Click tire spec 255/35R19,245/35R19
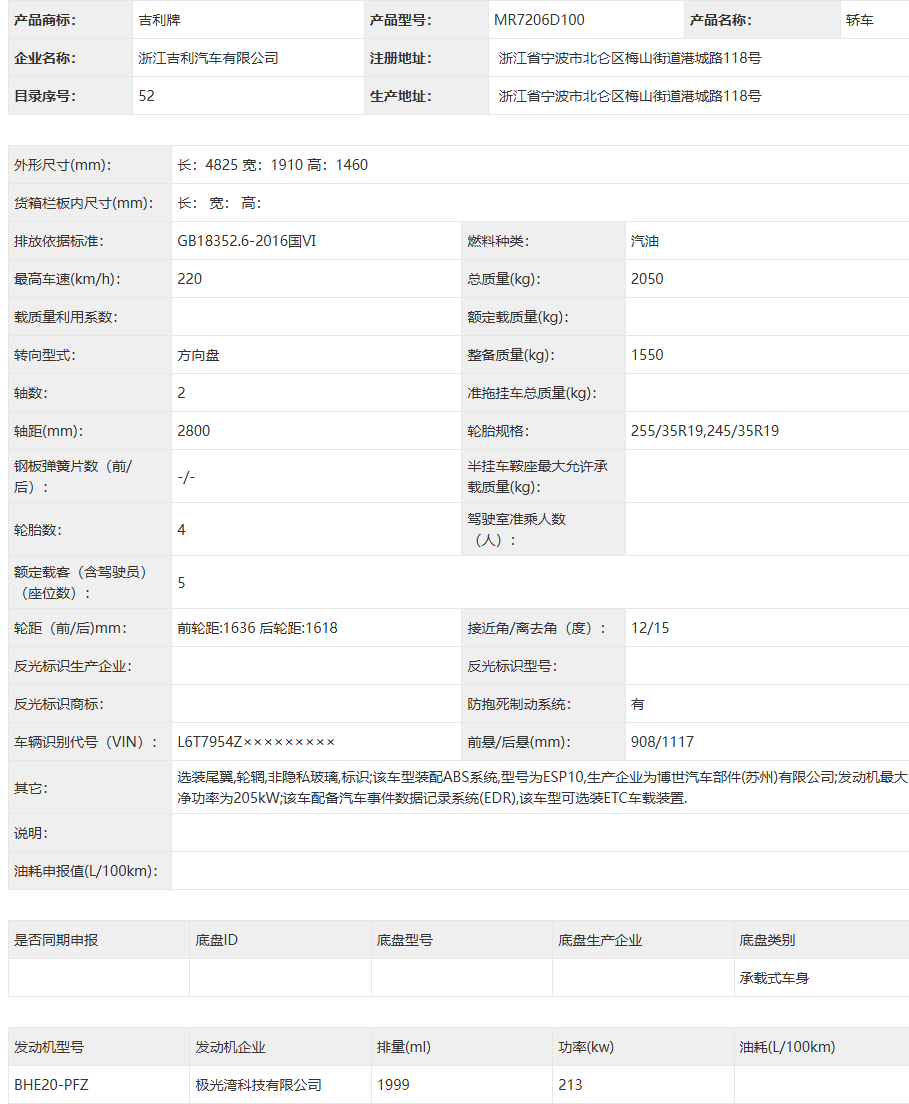This screenshot has width=909, height=1104. click(x=705, y=431)
